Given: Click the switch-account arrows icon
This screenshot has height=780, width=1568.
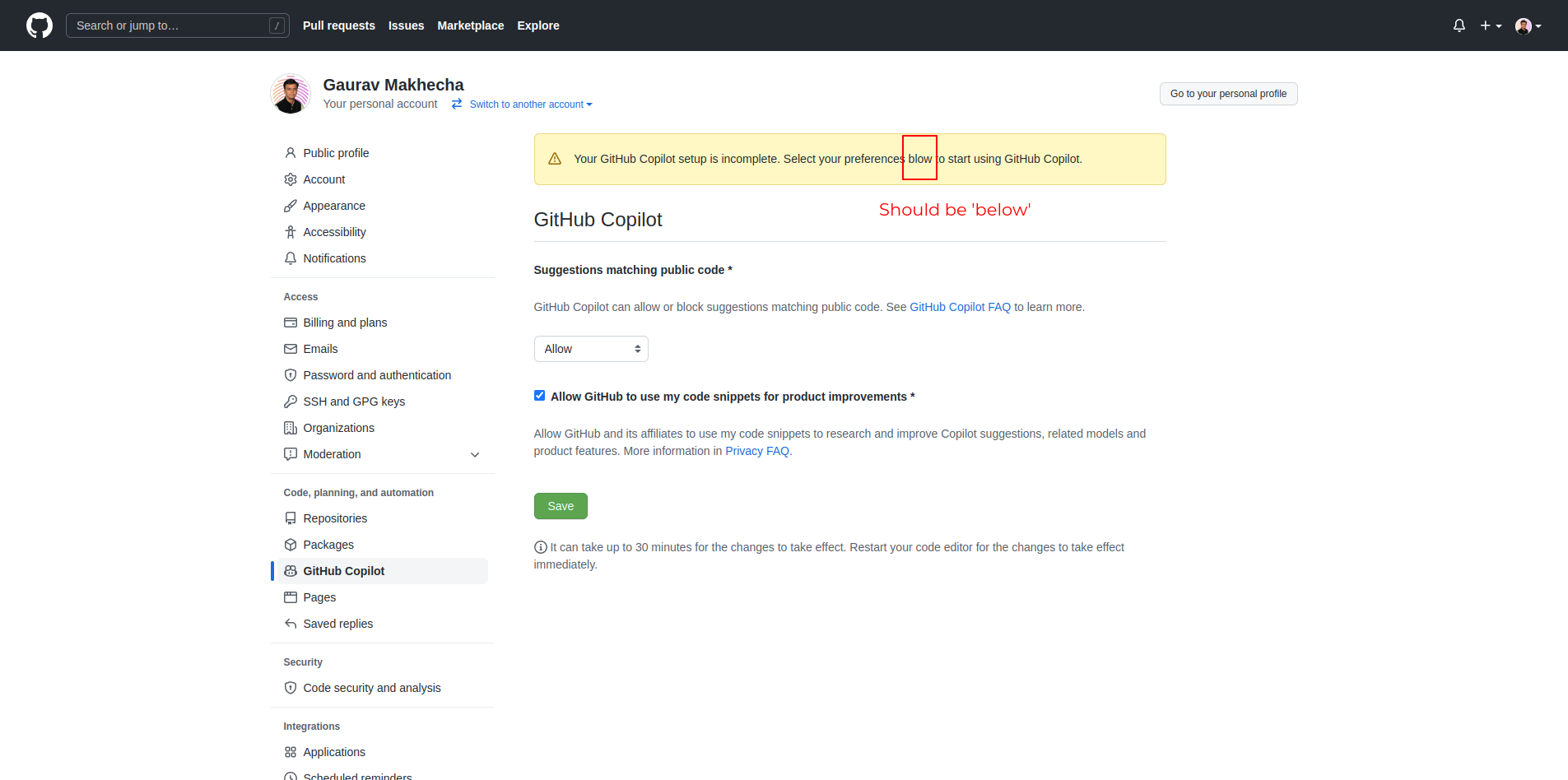Looking at the screenshot, I should [x=457, y=104].
